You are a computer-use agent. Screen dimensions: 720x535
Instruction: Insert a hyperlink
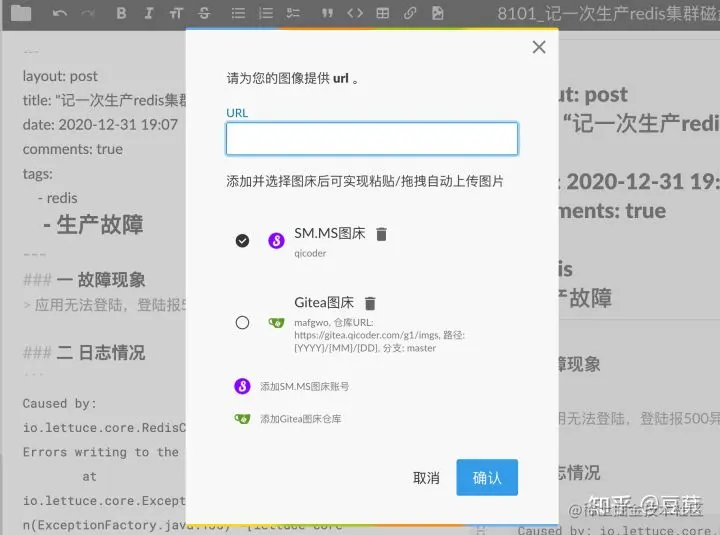coord(410,13)
